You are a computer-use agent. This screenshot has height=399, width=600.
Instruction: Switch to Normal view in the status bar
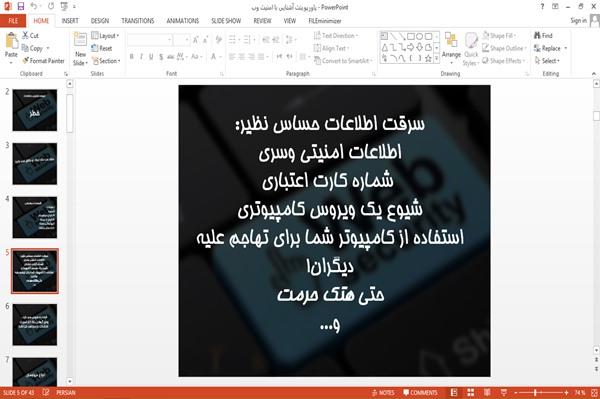tap(454, 392)
